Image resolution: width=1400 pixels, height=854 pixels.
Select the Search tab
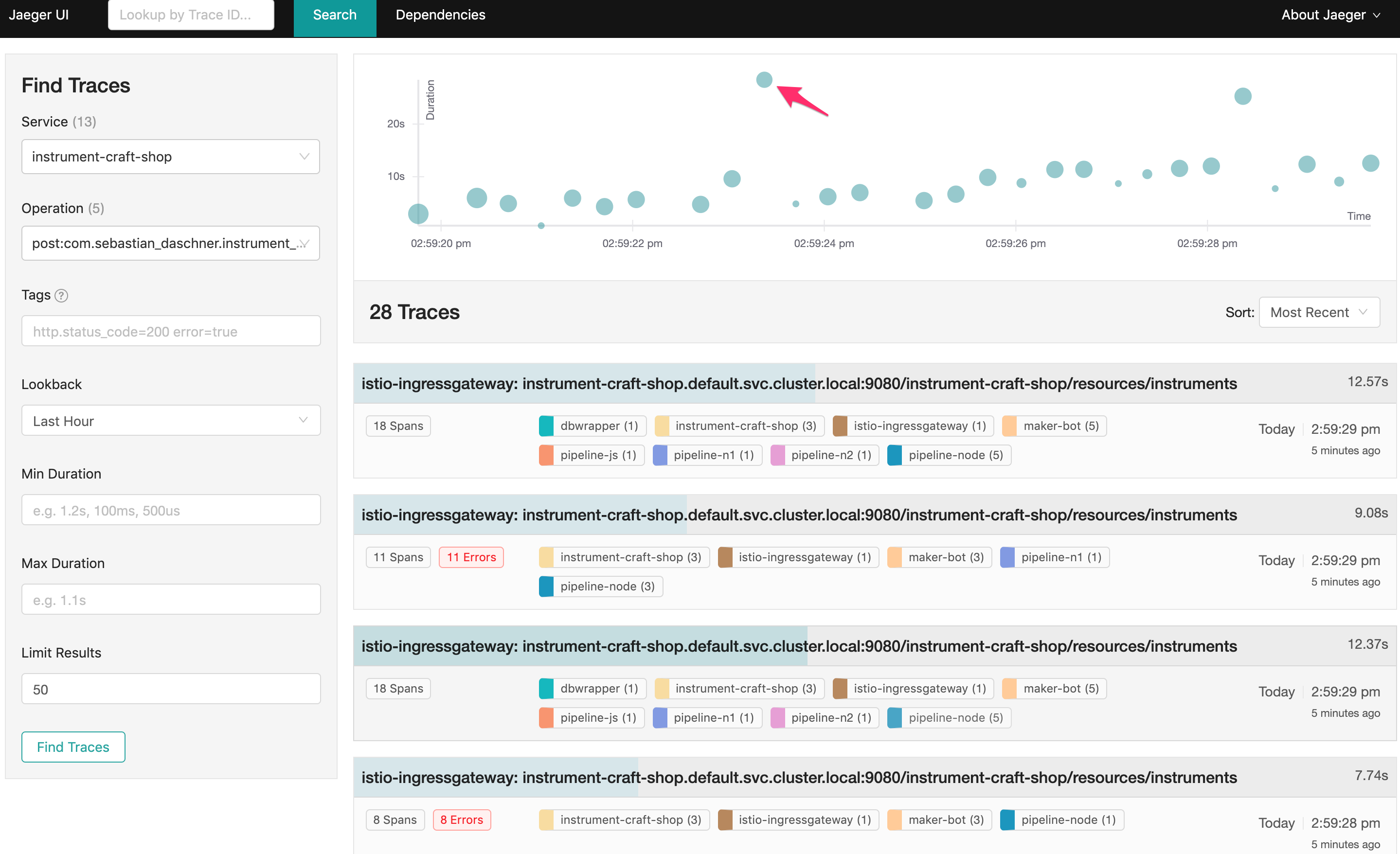(x=335, y=15)
